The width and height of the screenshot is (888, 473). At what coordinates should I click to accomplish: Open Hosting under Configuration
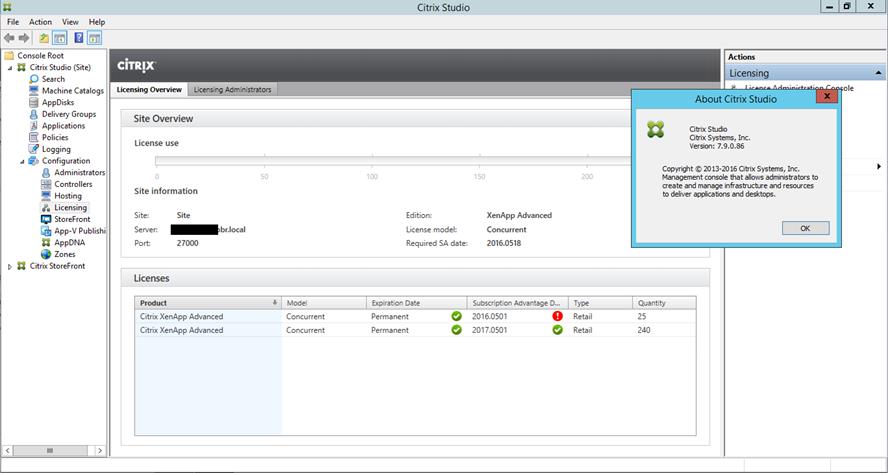pyautogui.click(x=68, y=195)
